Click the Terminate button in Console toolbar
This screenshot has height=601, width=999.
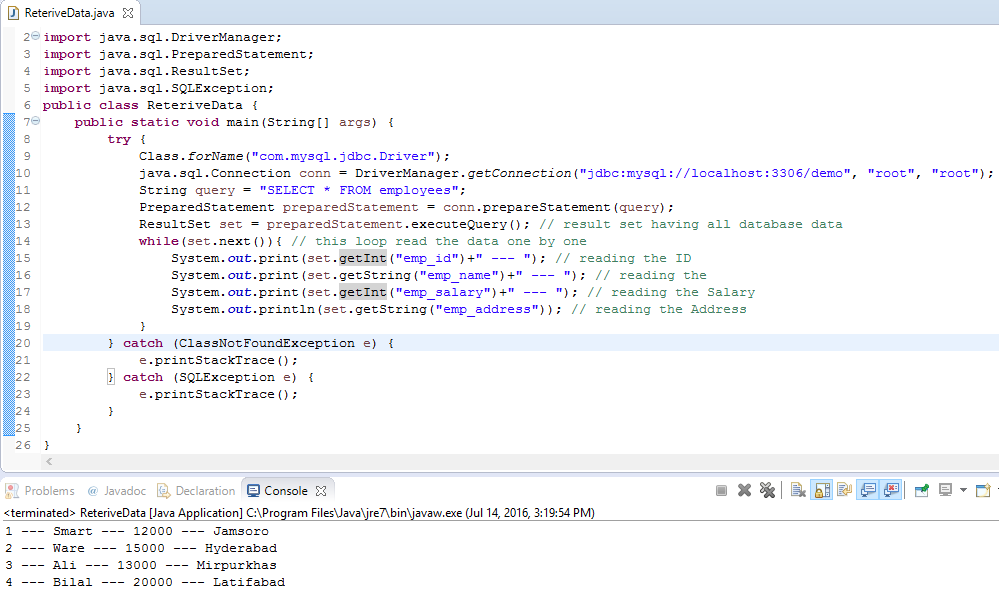pos(720,491)
